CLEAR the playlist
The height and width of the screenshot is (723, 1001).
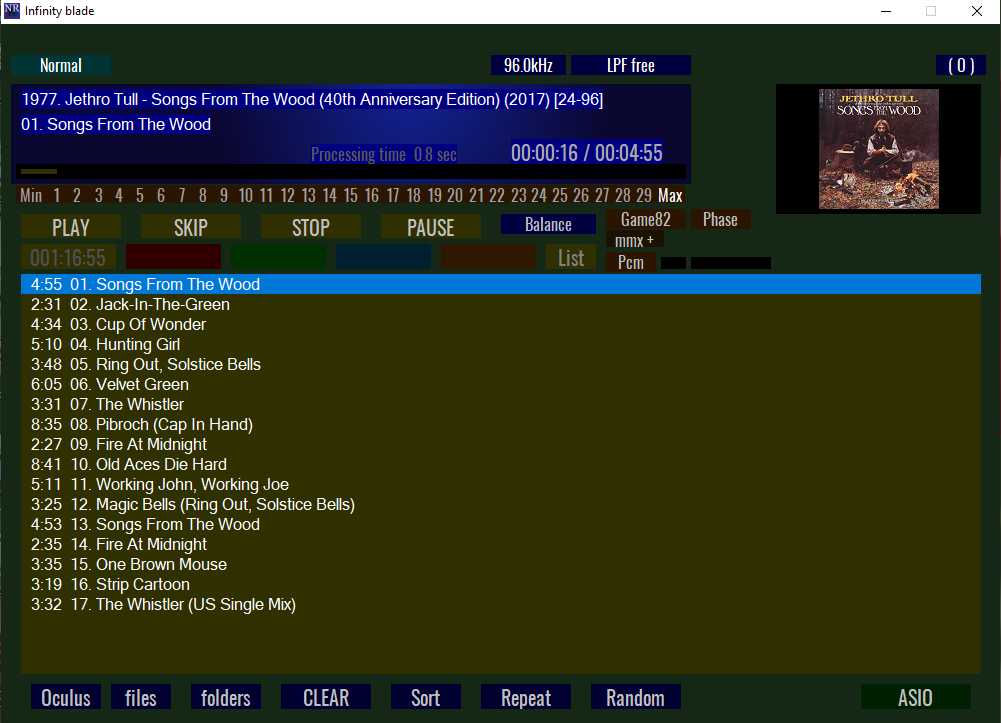click(x=326, y=697)
